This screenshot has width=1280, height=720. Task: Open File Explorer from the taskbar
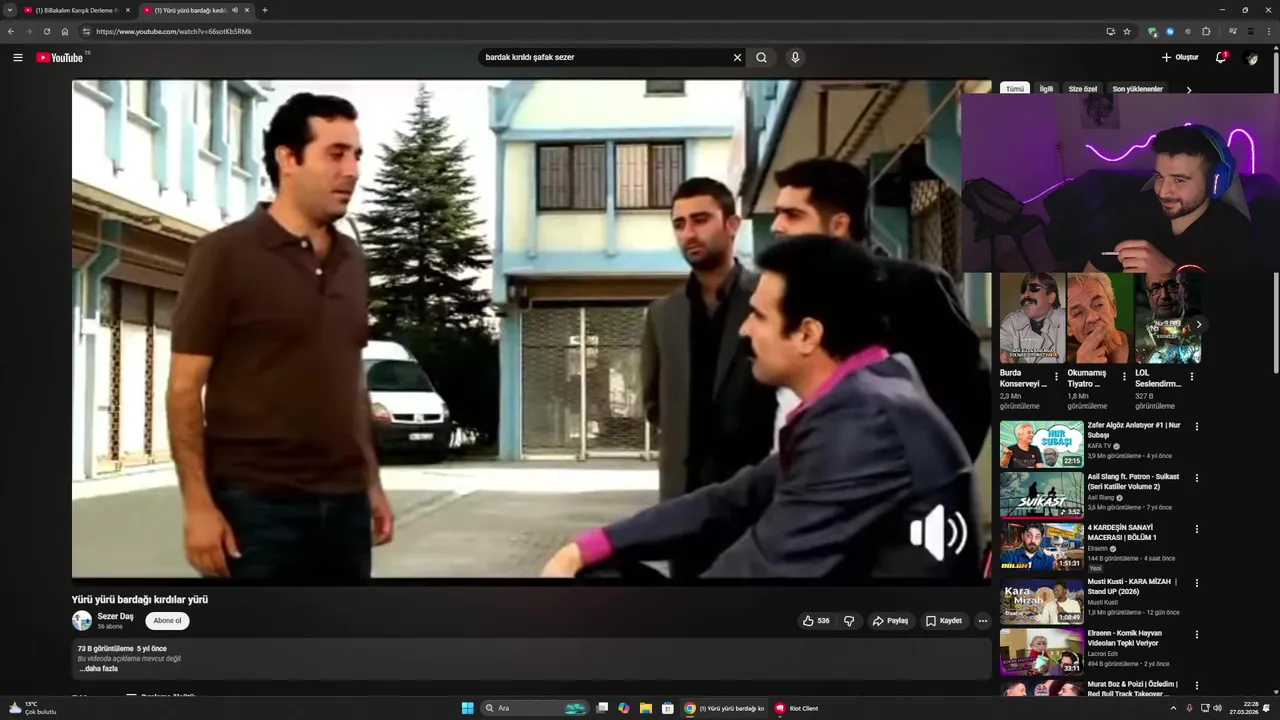tap(646, 708)
